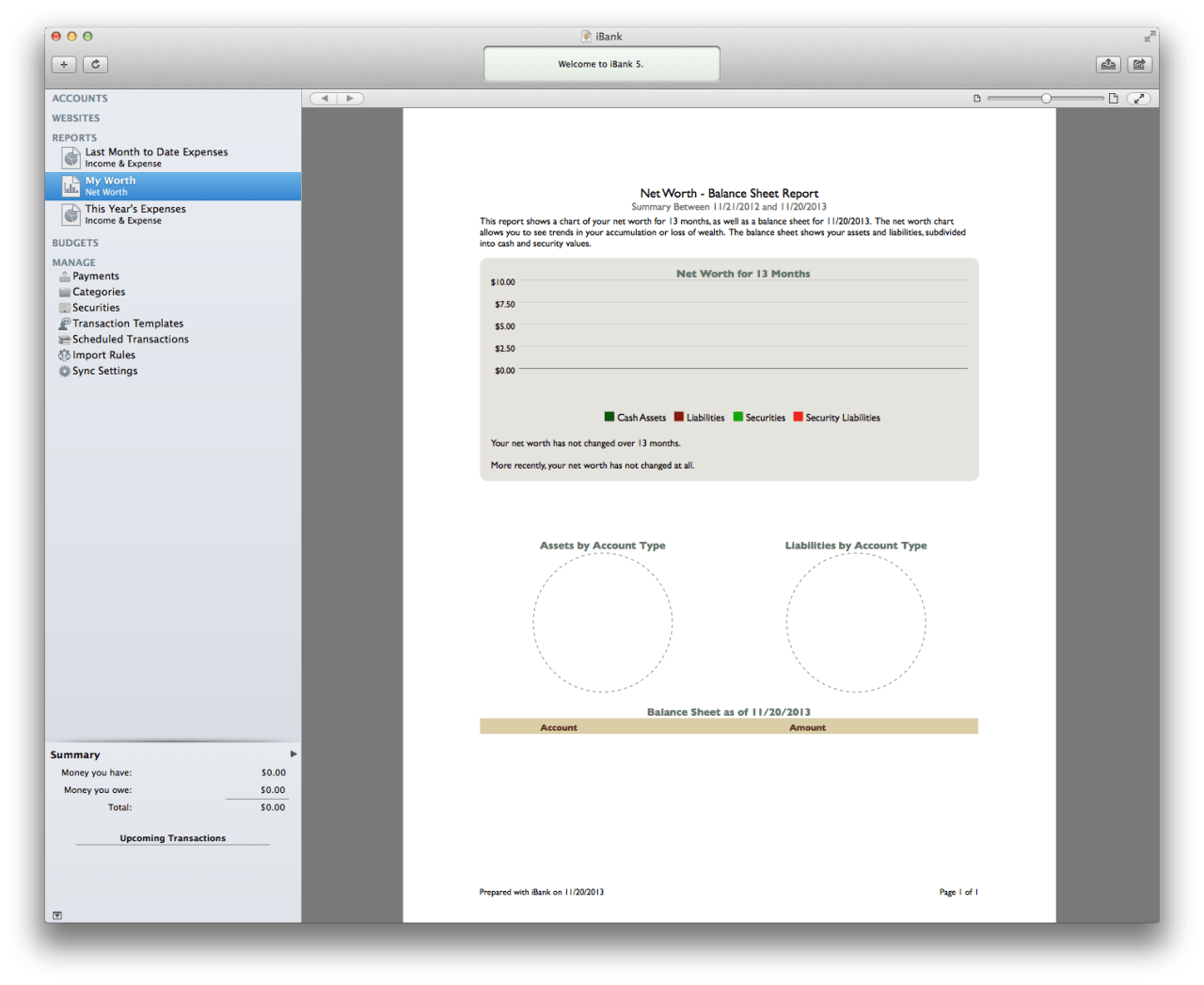Screen dimensions: 1204x985
Task: Open Import Rules settings
Action: pos(103,355)
